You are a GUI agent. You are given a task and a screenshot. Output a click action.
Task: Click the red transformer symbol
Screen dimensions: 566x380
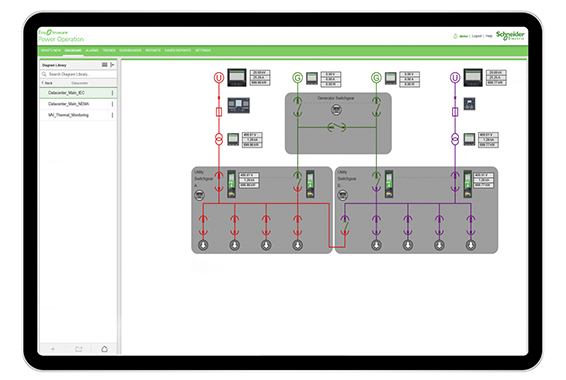click(219, 139)
